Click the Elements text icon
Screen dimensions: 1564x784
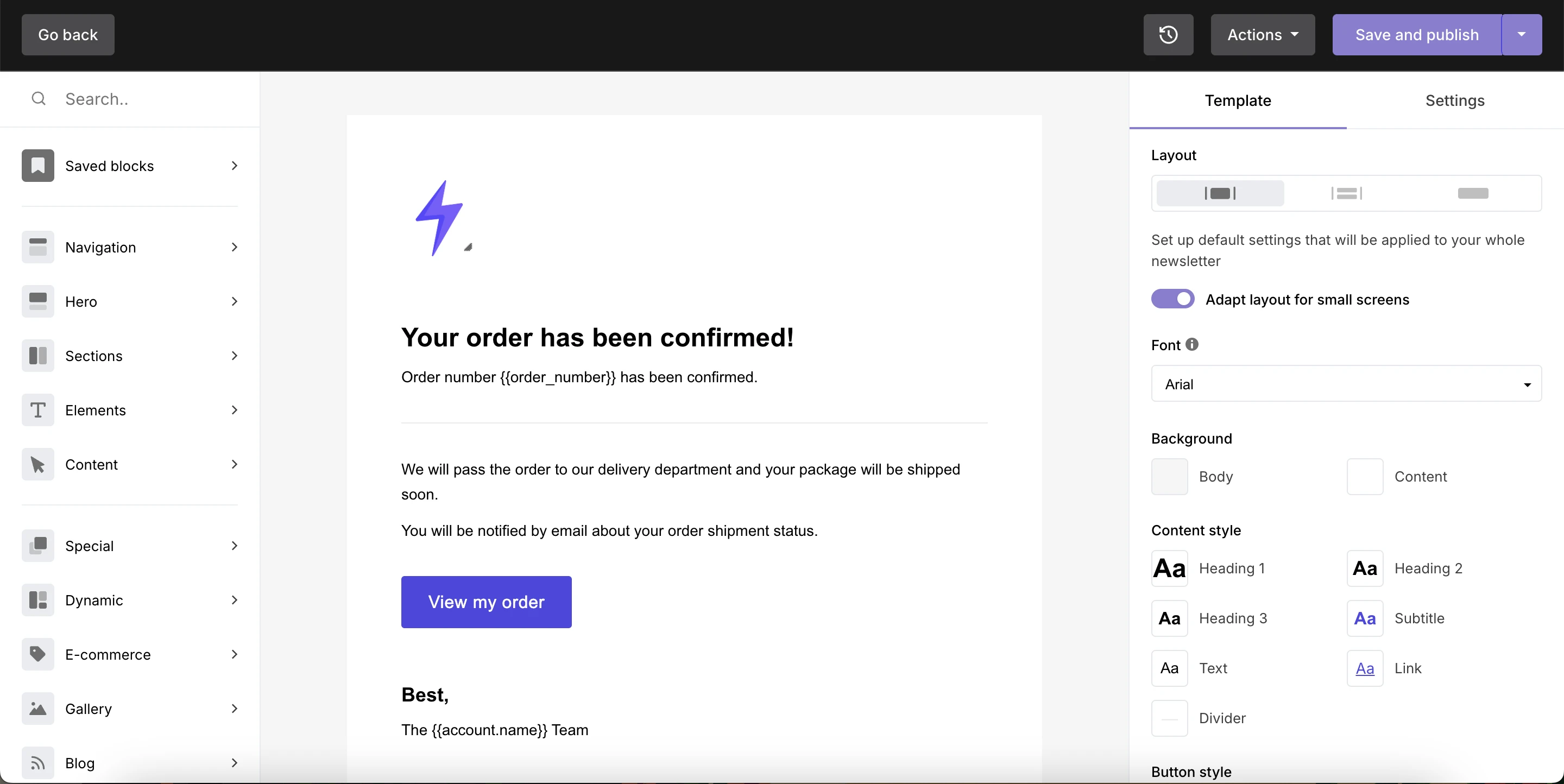coord(37,410)
